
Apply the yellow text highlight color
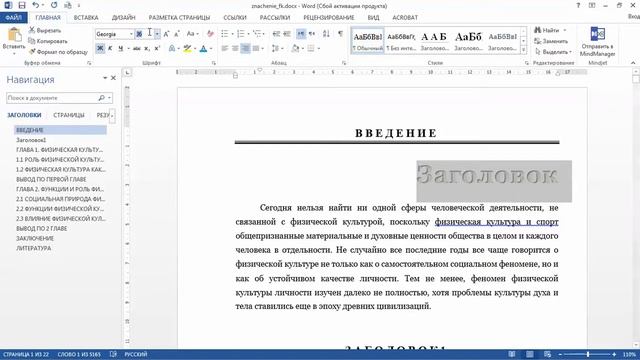(x=187, y=49)
